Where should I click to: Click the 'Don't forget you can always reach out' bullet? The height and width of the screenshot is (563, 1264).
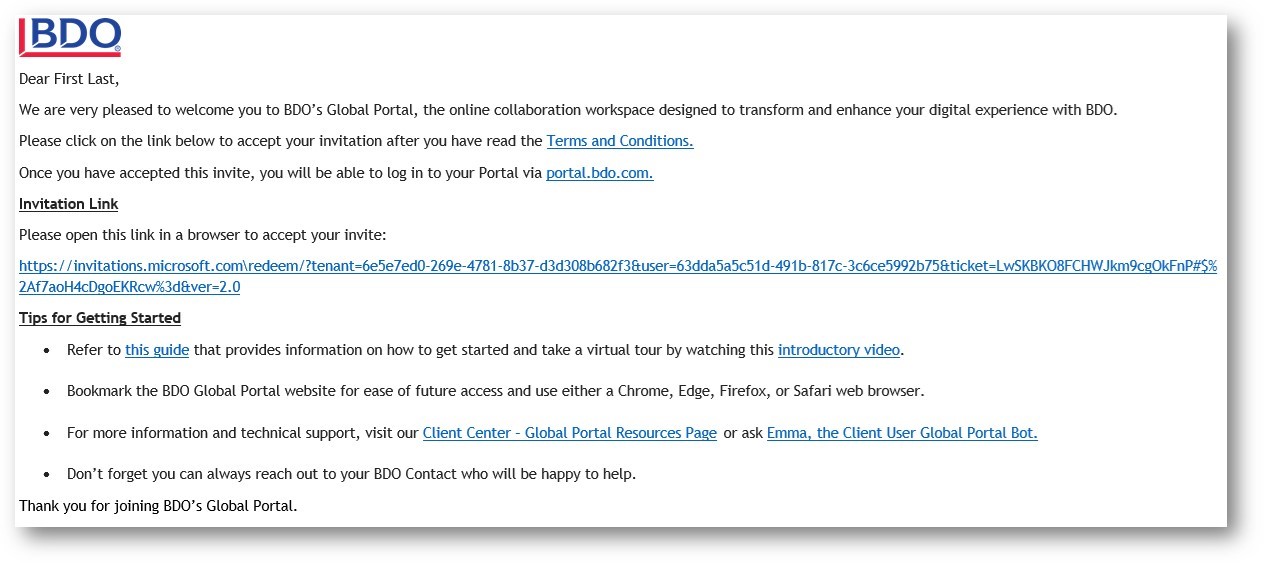tap(351, 473)
